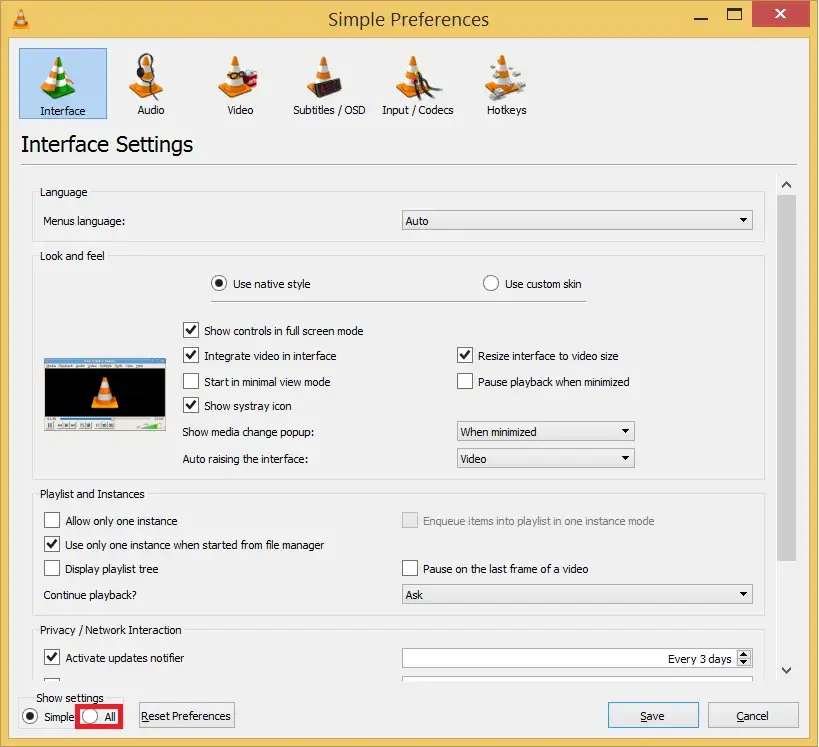Expand the Menus language dropdown

pyautogui.click(x=576, y=220)
